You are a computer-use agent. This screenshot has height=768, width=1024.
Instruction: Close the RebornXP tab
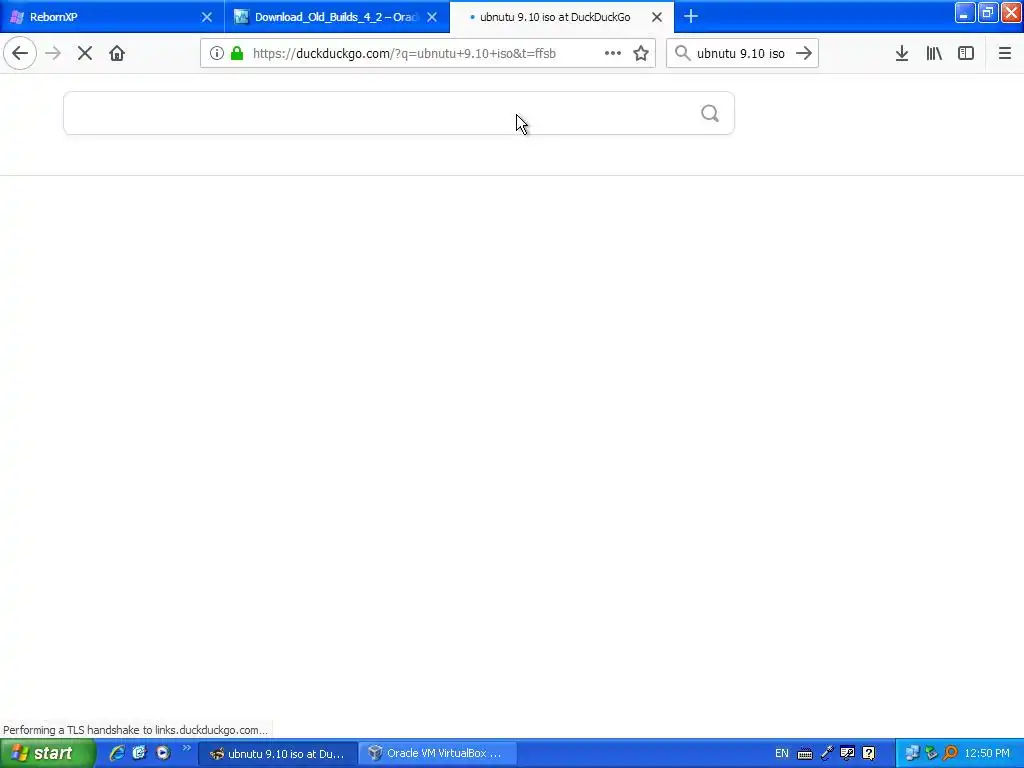[x=207, y=17]
